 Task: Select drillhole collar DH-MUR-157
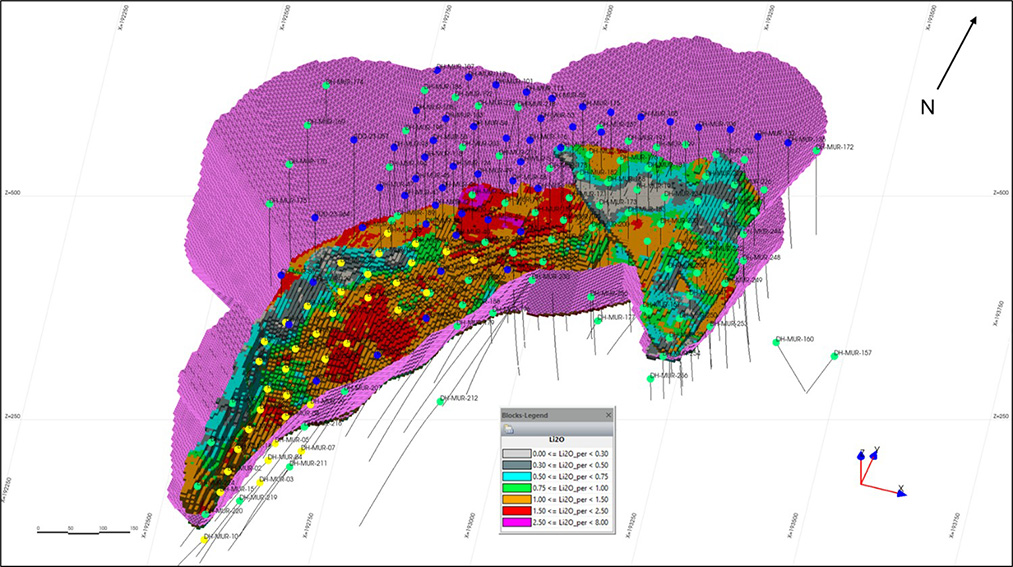click(836, 354)
